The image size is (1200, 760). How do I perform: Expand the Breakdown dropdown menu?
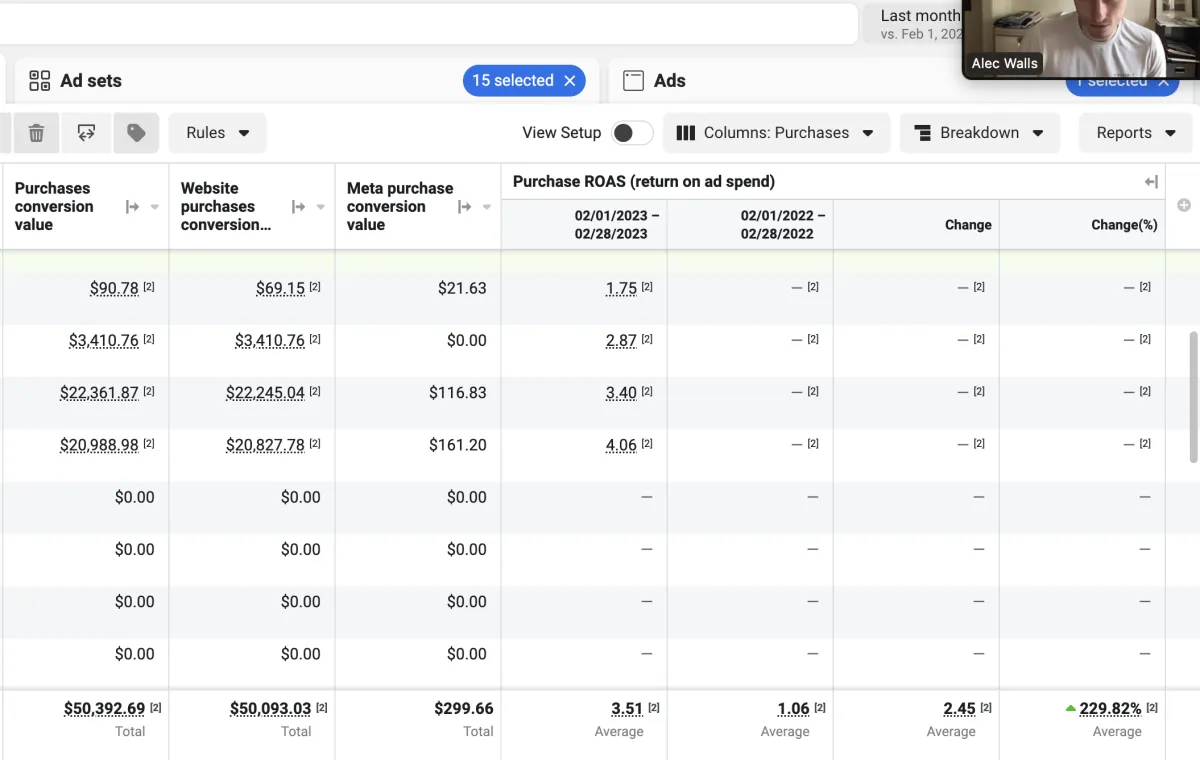point(979,133)
